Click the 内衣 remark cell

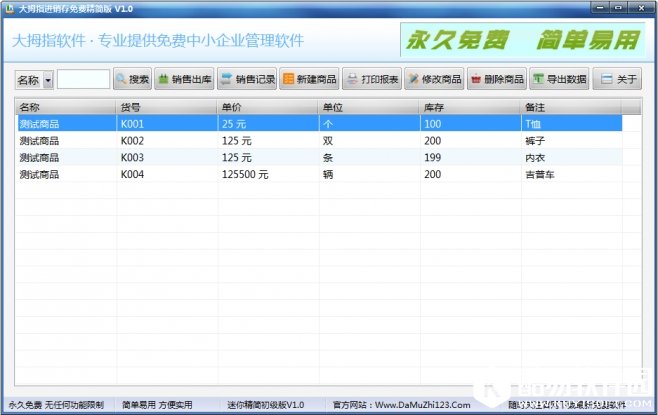(535, 157)
